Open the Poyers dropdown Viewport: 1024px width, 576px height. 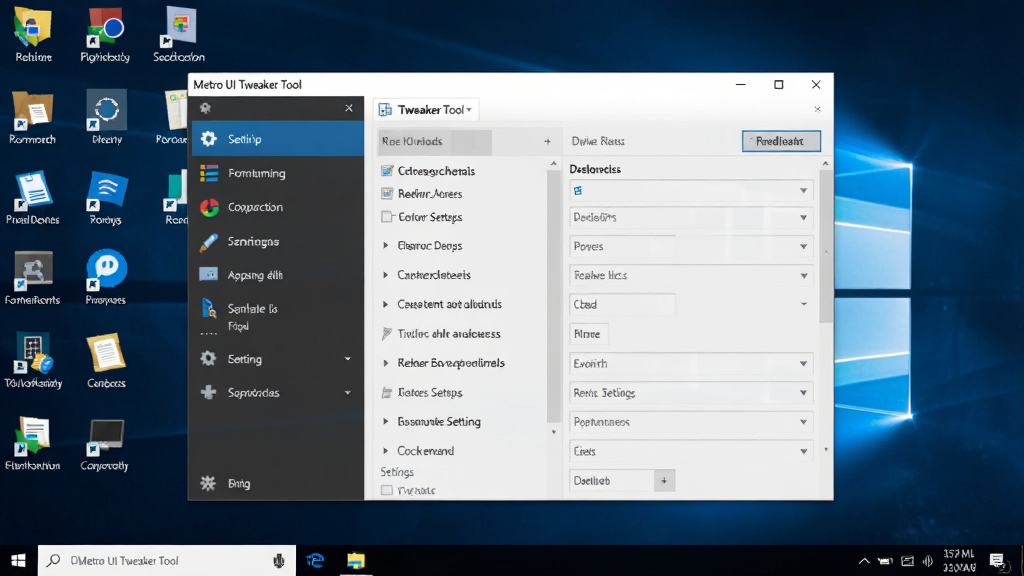(x=691, y=246)
